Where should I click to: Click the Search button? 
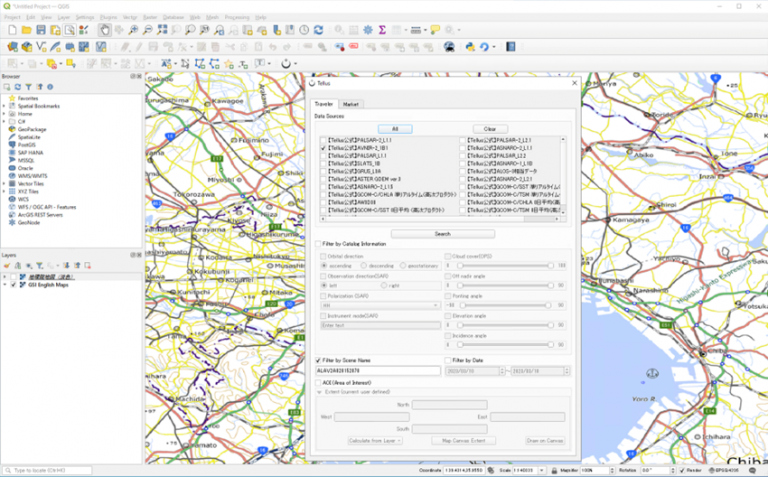[x=443, y=234]
